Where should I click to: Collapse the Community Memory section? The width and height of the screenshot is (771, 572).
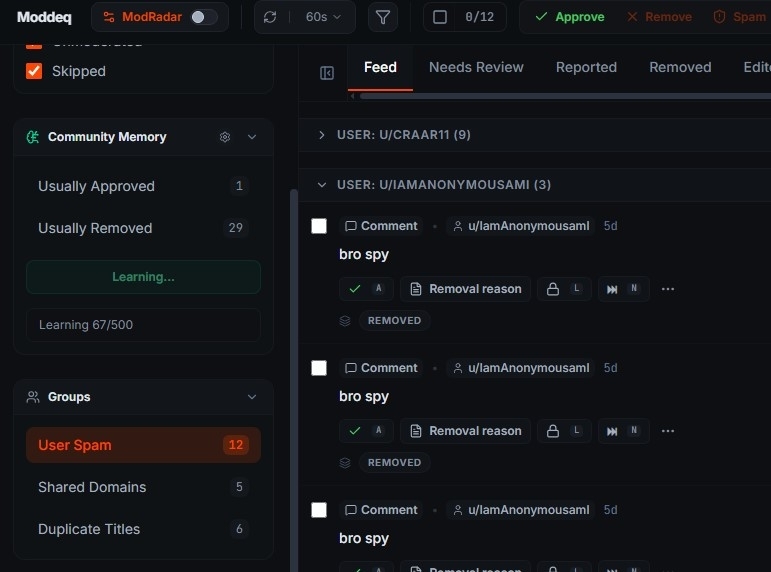[x=252, y=137]
